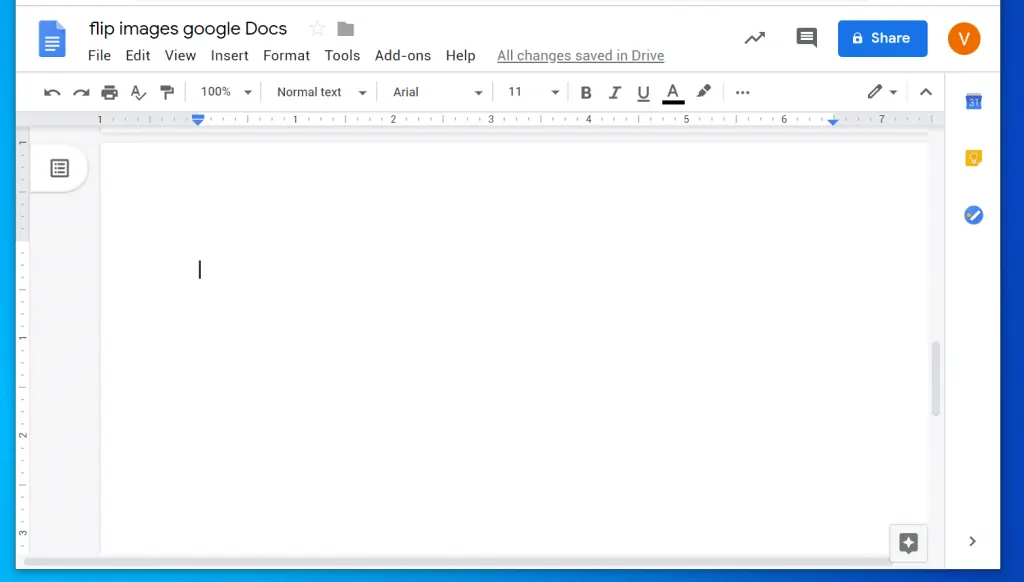
Task: Click in the document body
Action: coord(514,346)
